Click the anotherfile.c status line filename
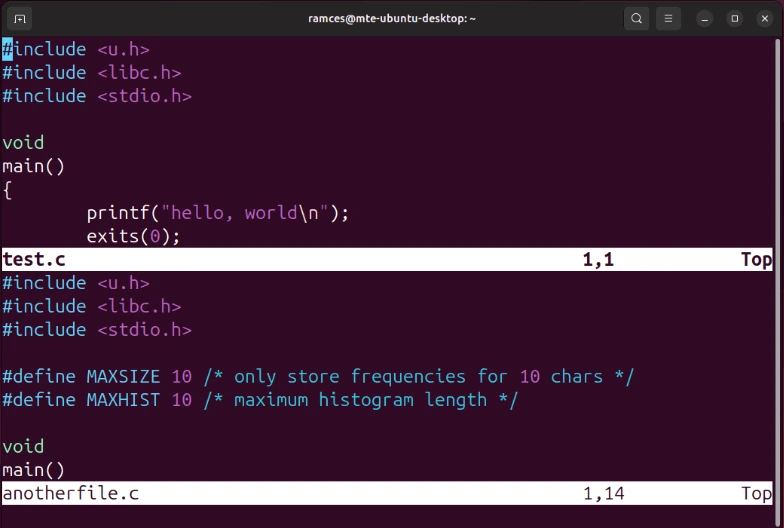The image size is (784, 528). coord(70,494)
